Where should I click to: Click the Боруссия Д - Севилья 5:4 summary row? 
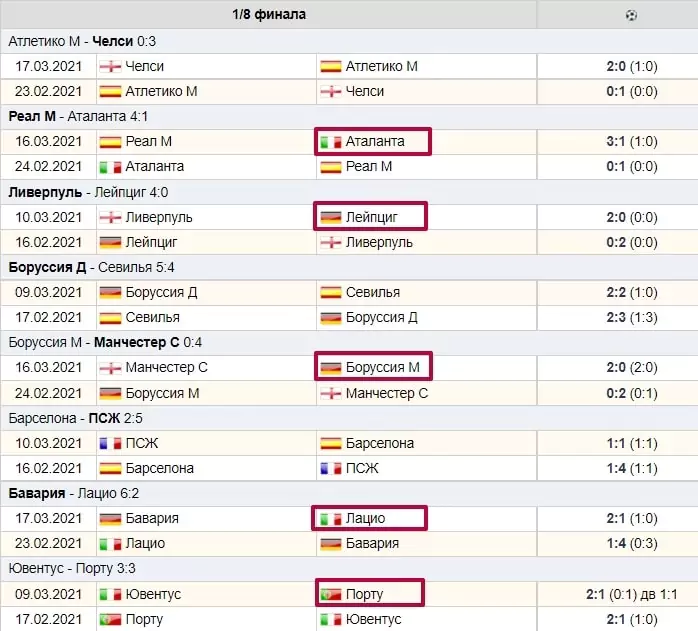coord(349,267)
